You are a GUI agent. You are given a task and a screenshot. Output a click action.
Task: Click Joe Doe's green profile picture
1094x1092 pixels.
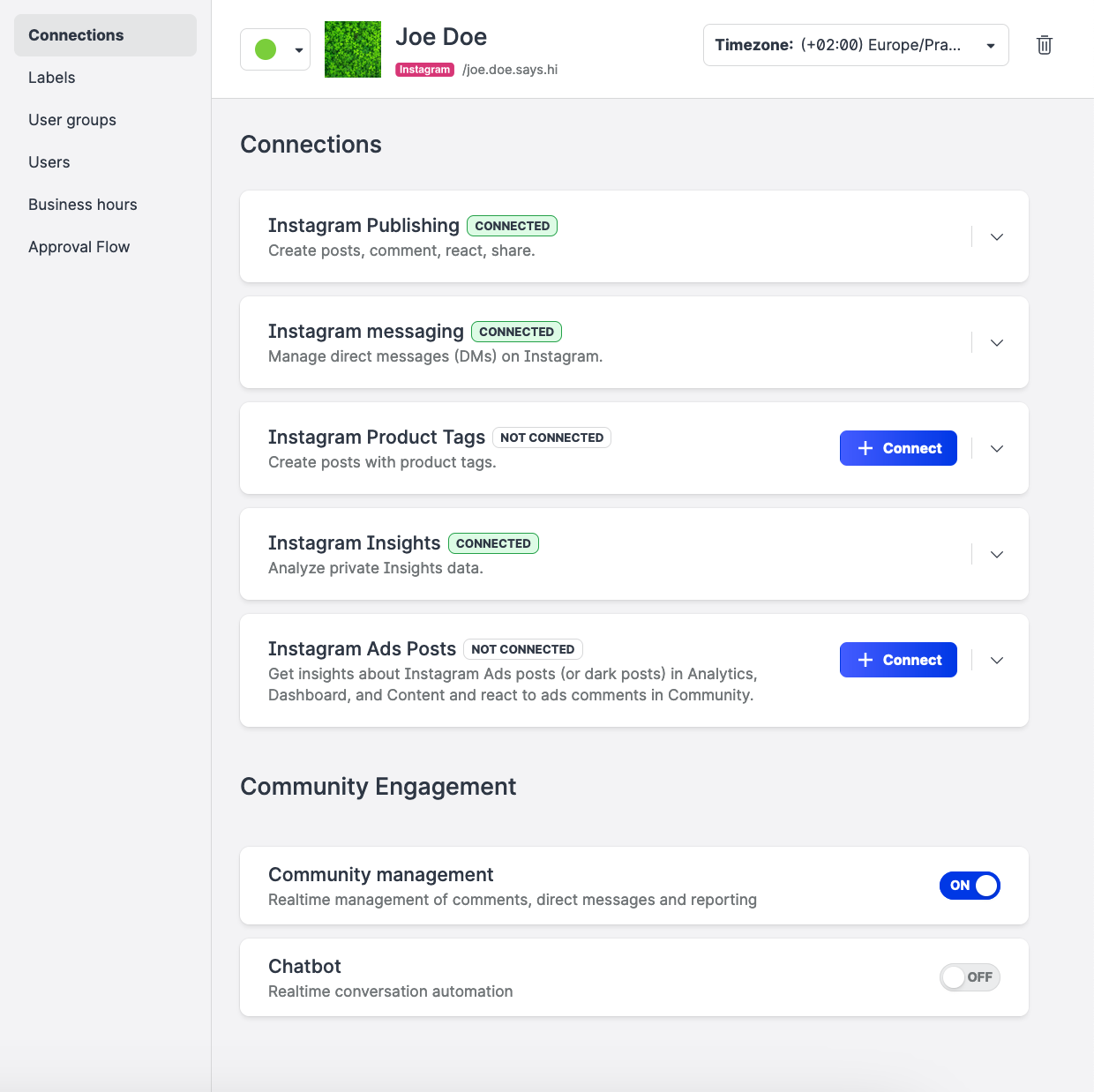pyautogui.click(x=353, y=49)
